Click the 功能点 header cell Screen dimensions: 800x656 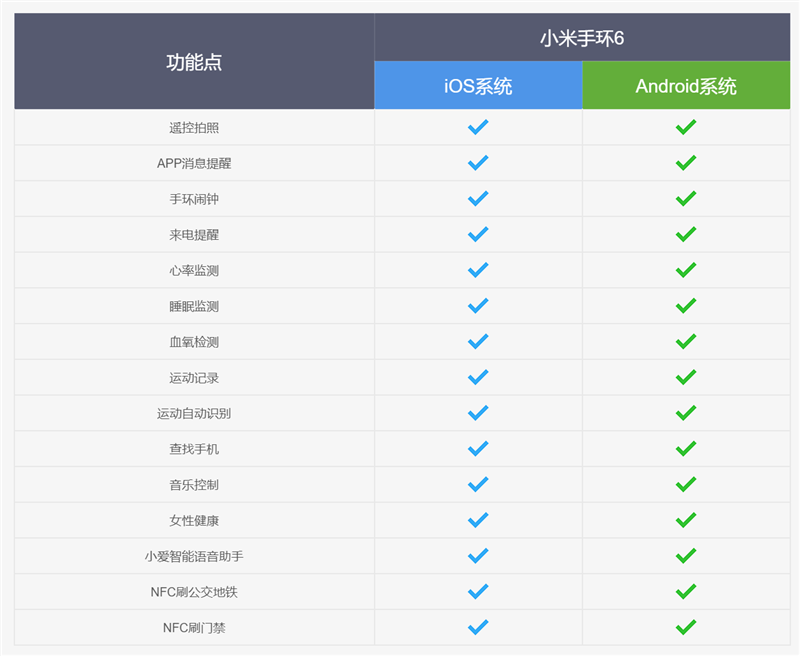point(194,62)
